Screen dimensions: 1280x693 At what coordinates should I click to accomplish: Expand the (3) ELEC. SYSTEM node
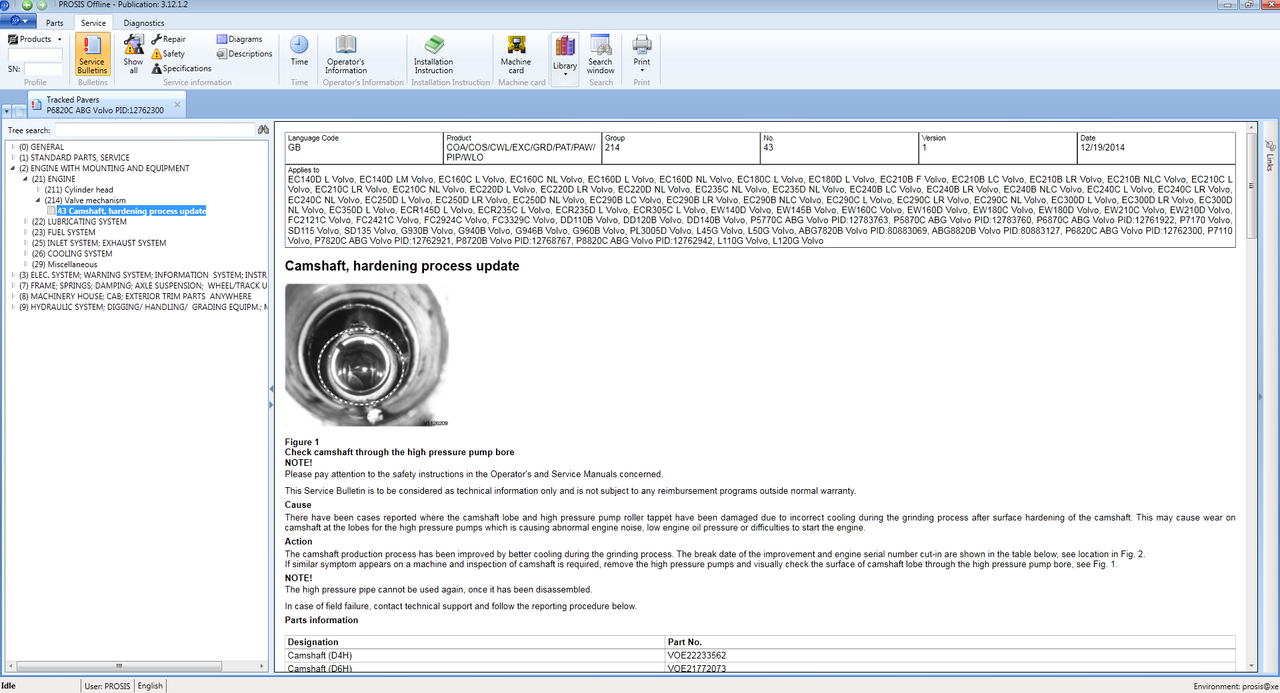(x=13, y=274)
